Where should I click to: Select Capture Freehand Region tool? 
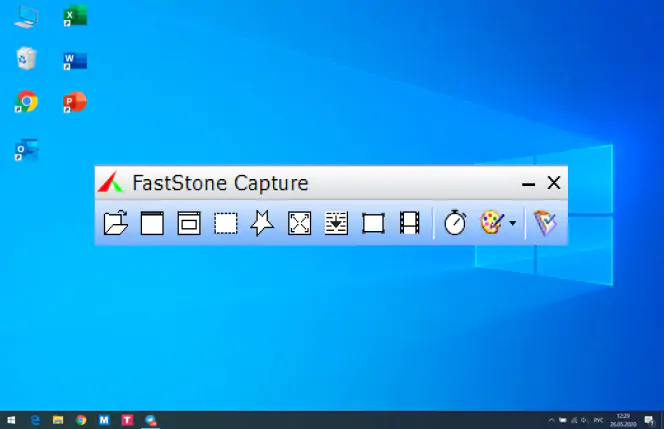[x=262, y=223]
